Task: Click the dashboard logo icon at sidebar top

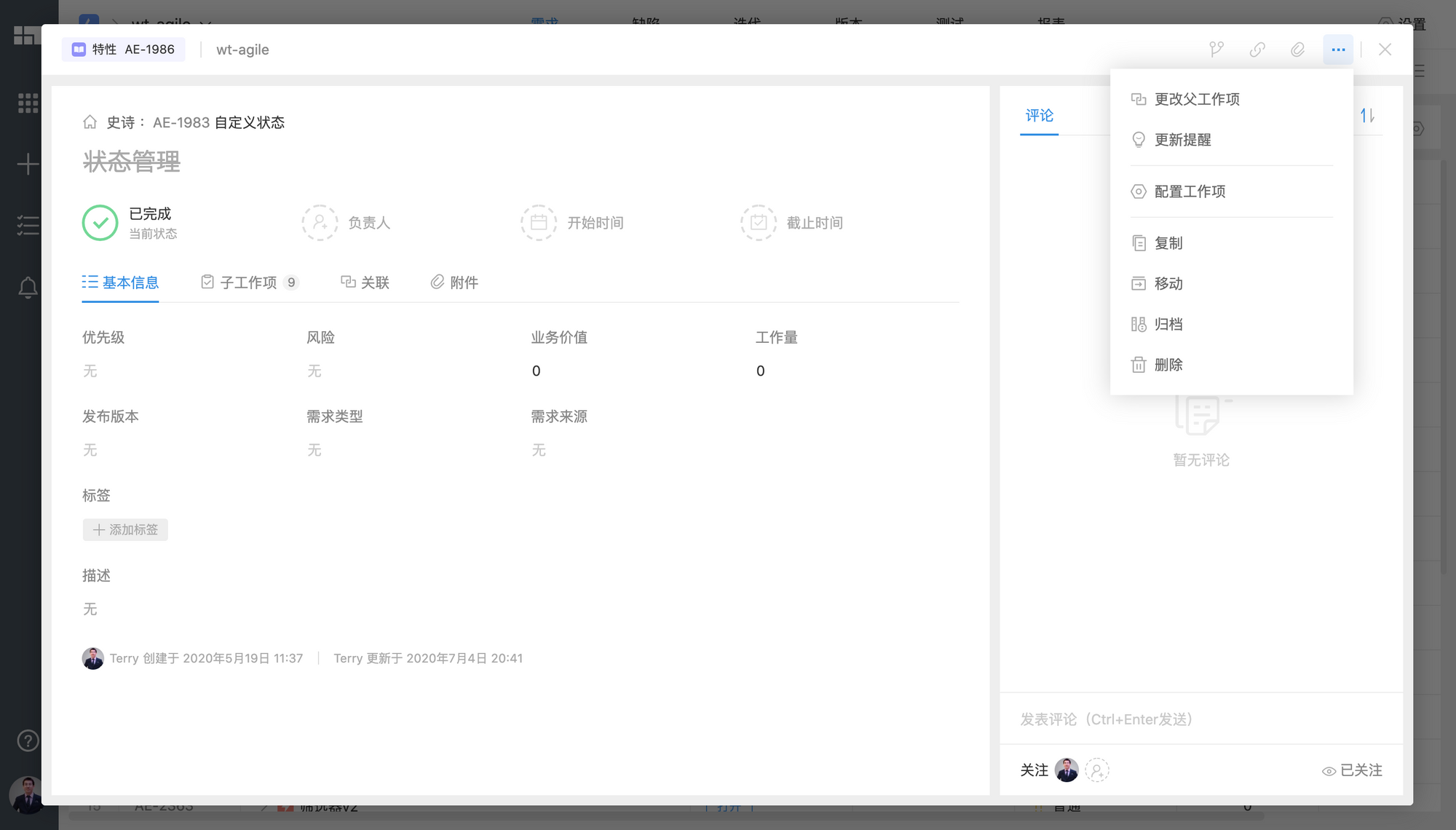Action: pyautogui.click(x=27, y=35)
